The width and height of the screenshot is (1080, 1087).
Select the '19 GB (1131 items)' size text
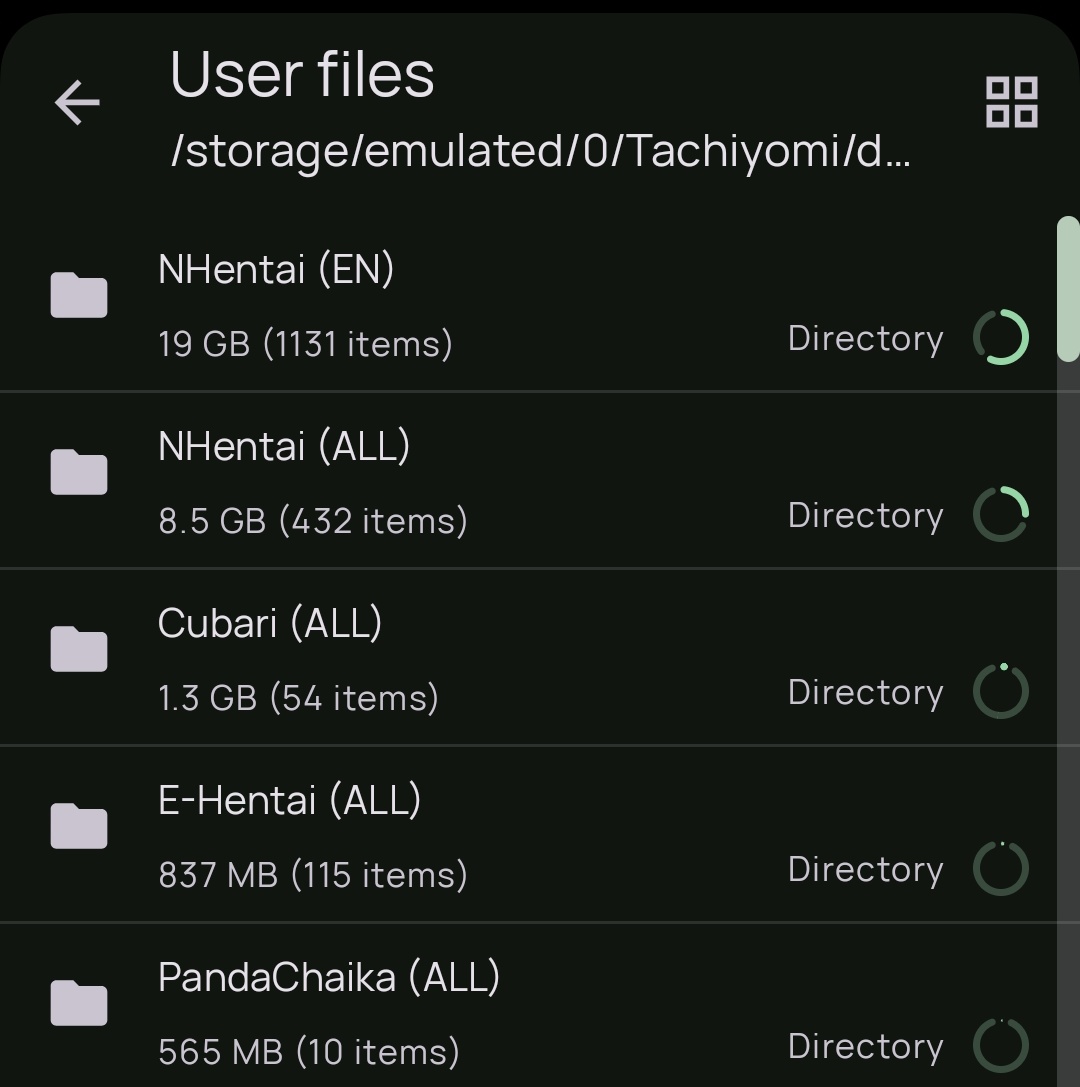click(x=306, y=344)
